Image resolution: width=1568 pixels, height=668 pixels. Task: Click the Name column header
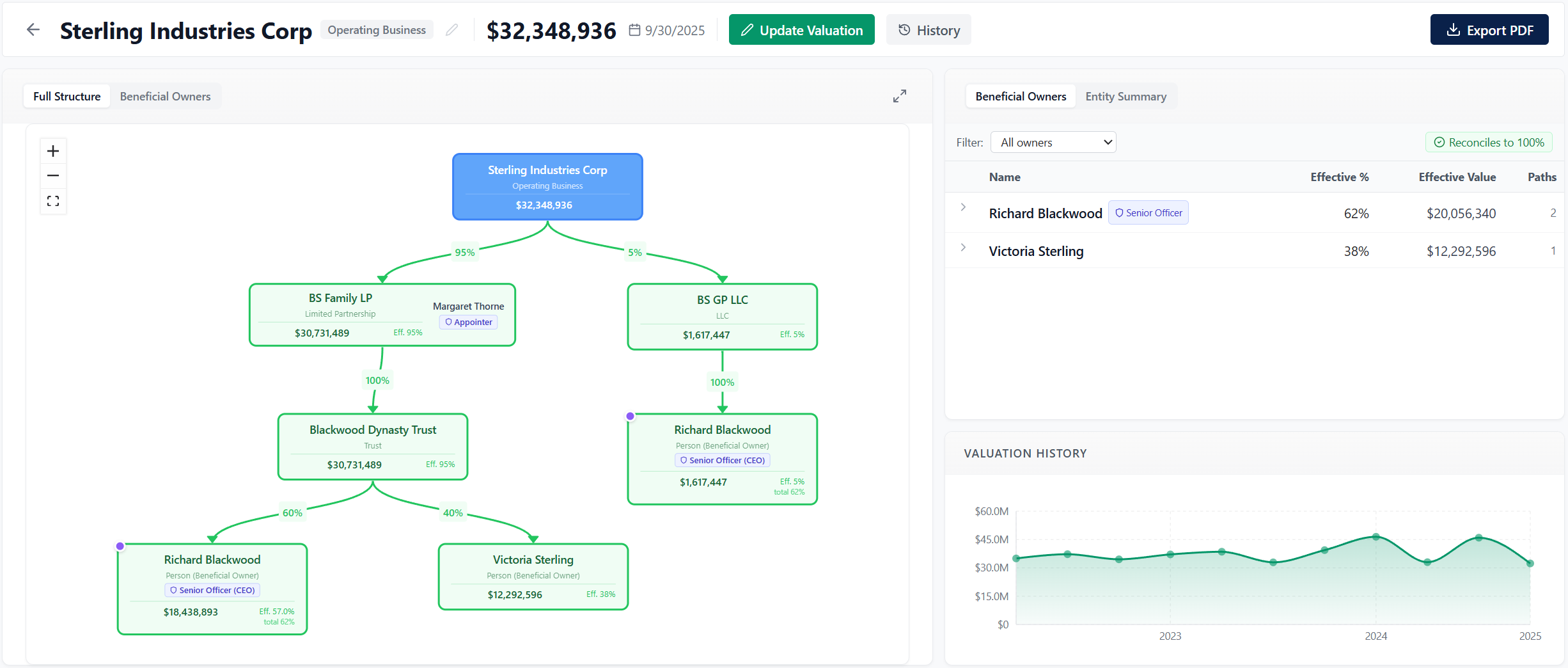[x=1005, y=177]
